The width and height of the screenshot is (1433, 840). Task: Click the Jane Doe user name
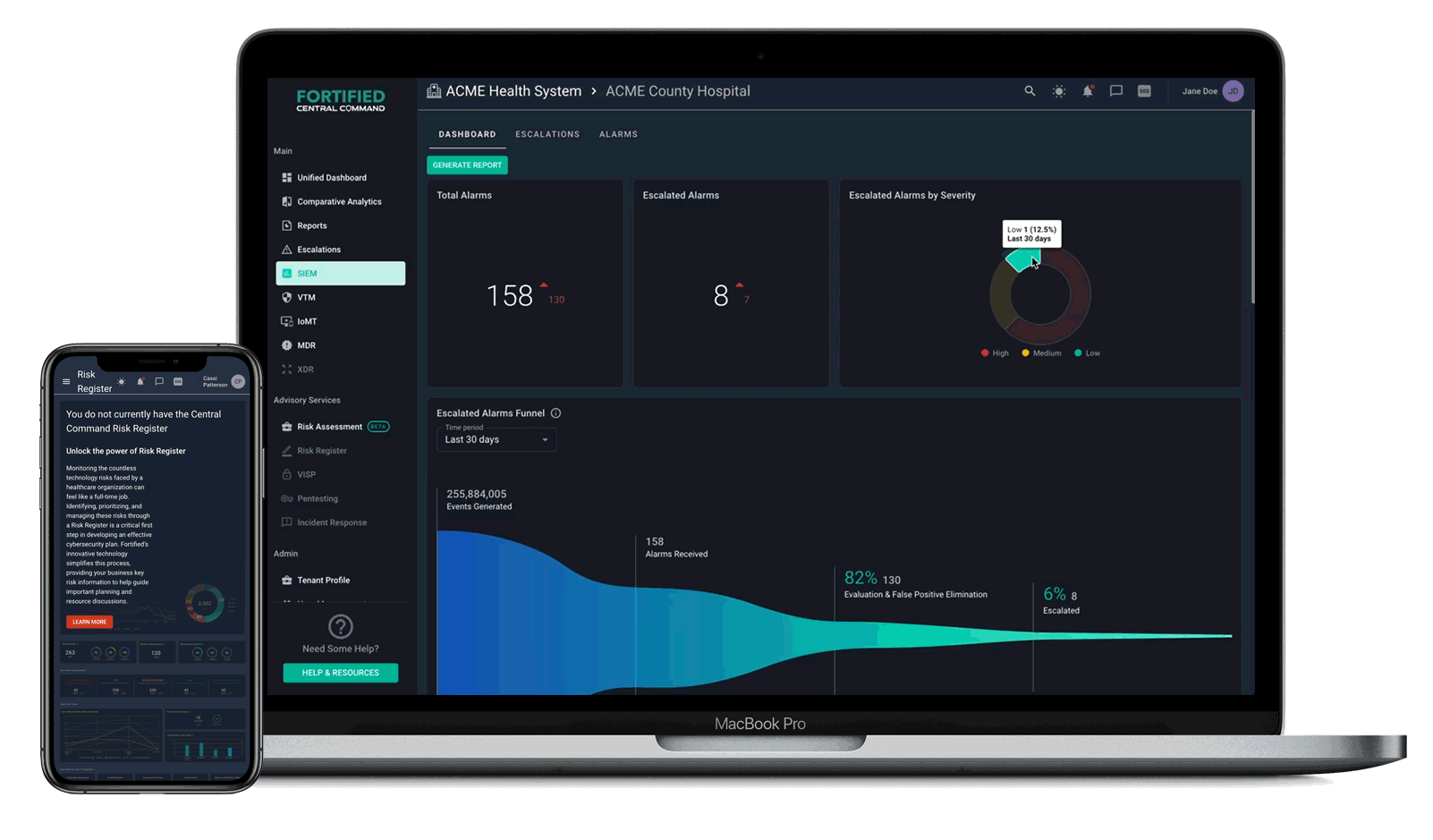click(x=1200, y=91)
